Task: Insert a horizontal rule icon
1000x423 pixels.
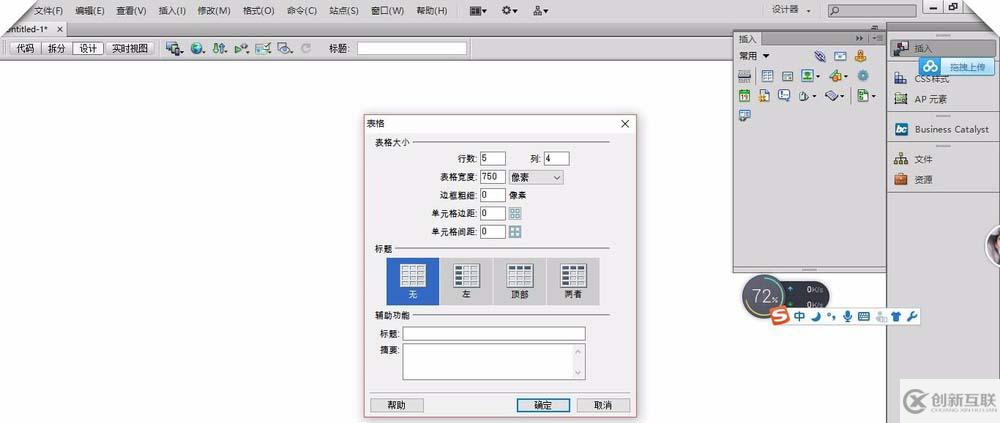Action: [x=744, y=76]
